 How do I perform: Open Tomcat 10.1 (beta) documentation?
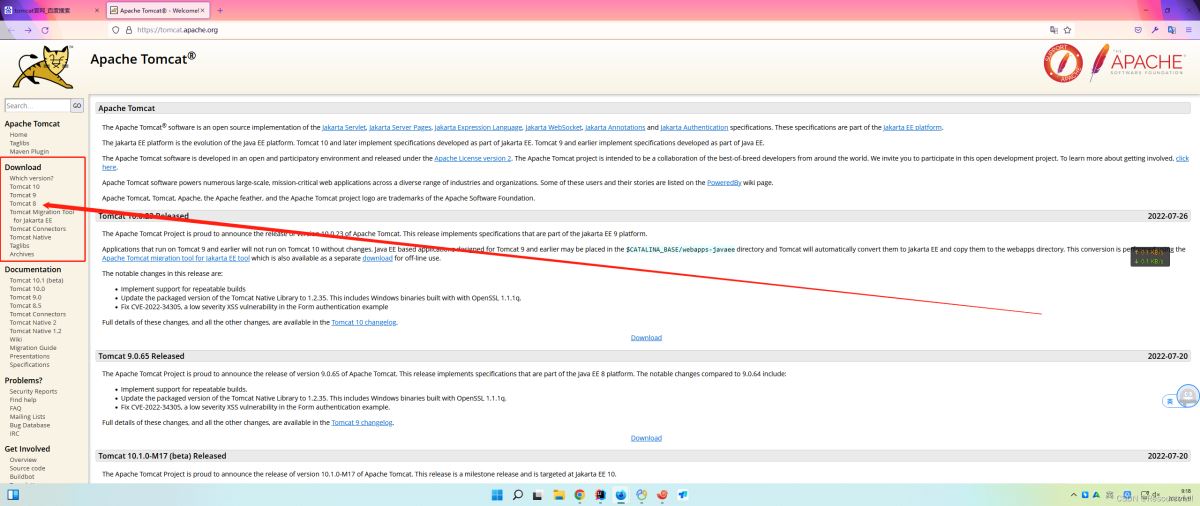tap(34, 280)
